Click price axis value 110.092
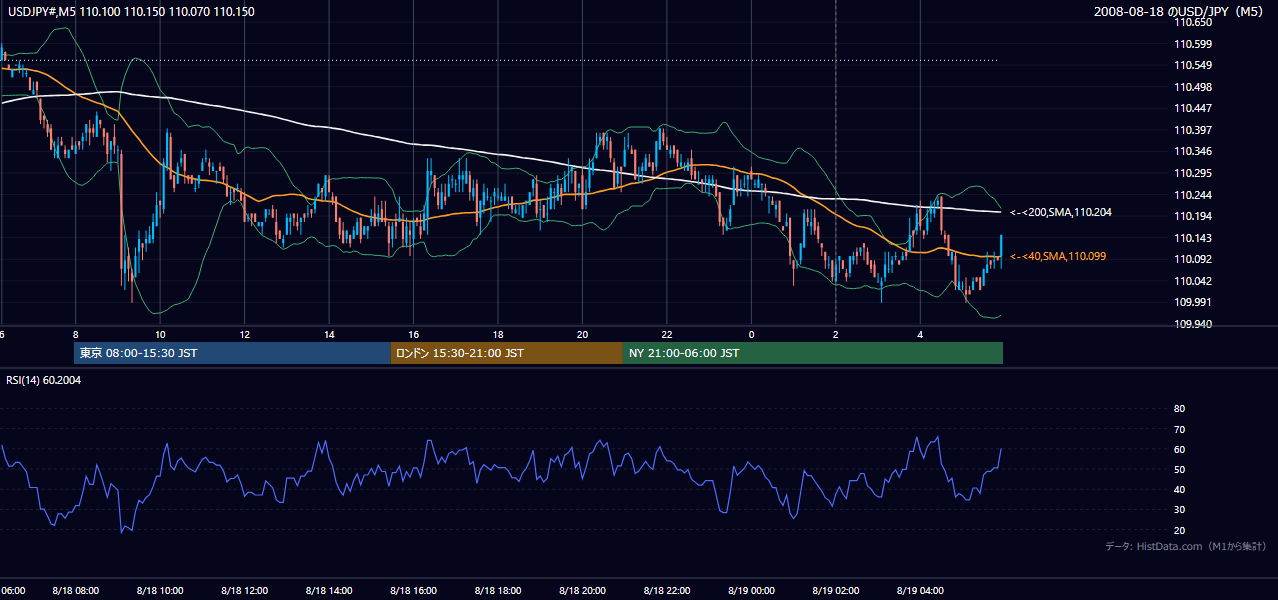 click(1195, 259)
